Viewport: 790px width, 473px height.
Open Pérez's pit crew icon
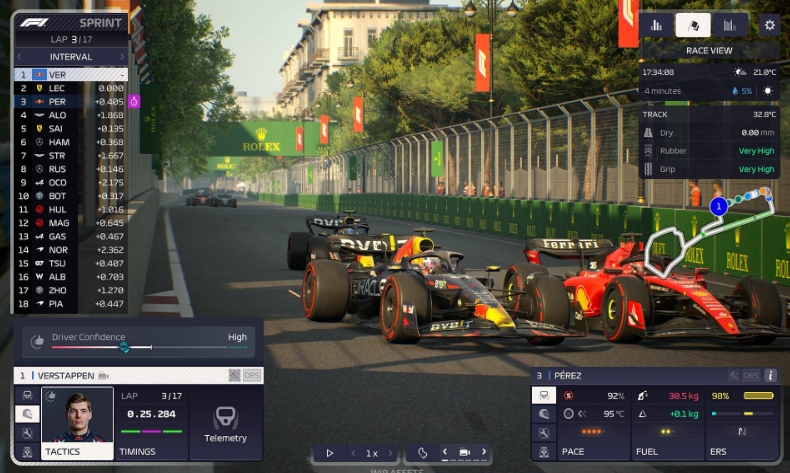(x=544, y=452)
